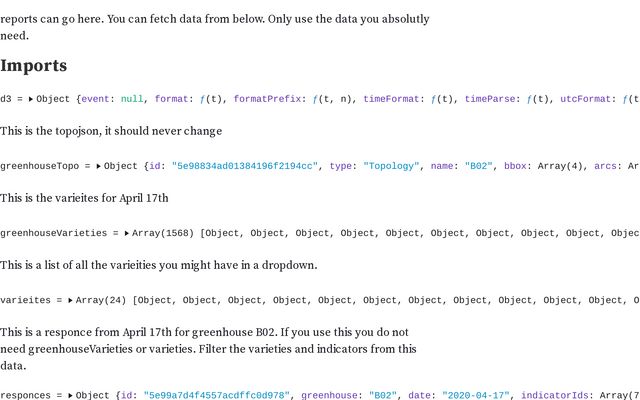
Task: Select the greenhouseVarieties cell variable name
Action: pos(53,233)
